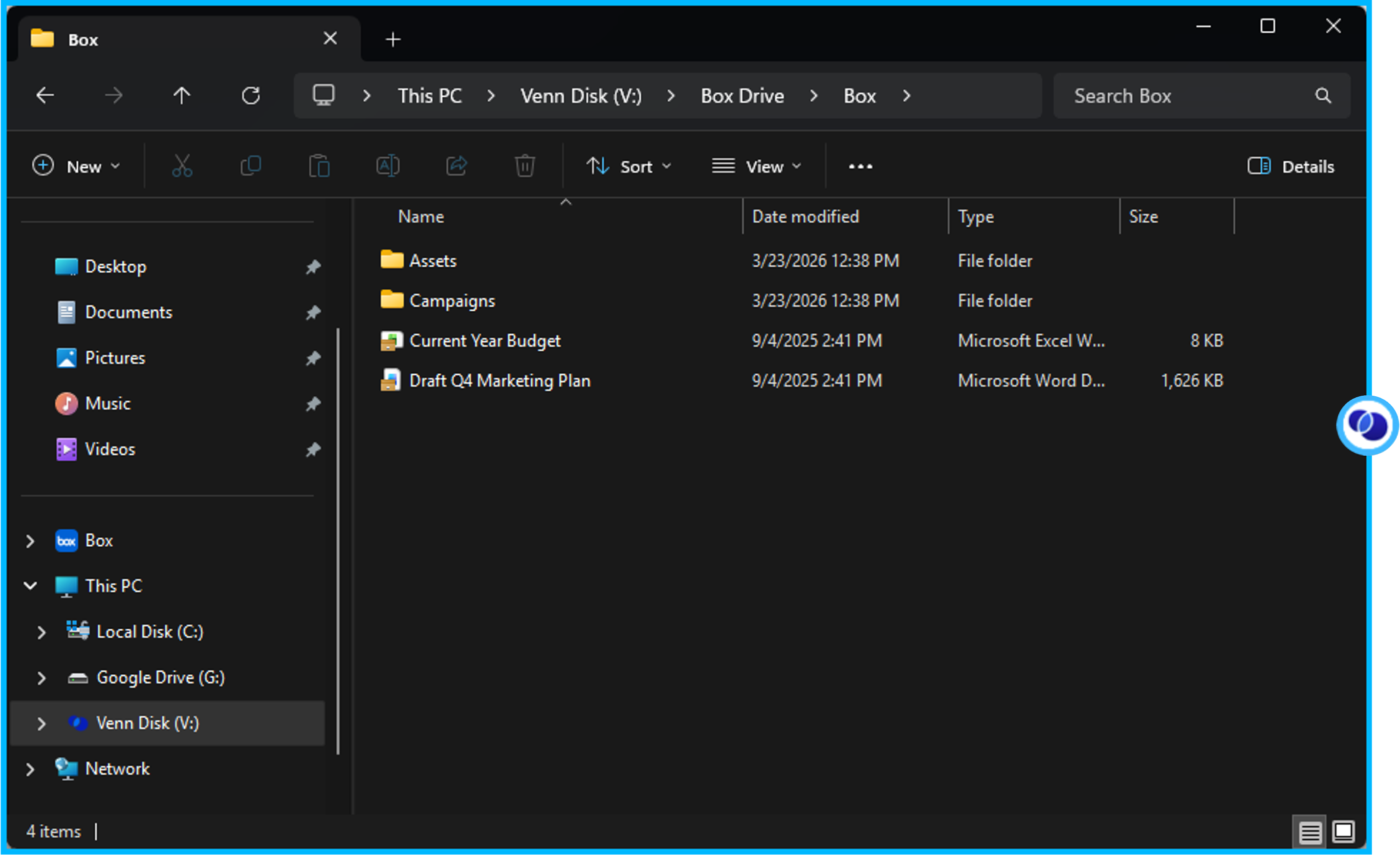1400x855 pixels.
Task: Click the Rename icon in toolbar
Action: (x=388, y=166)
